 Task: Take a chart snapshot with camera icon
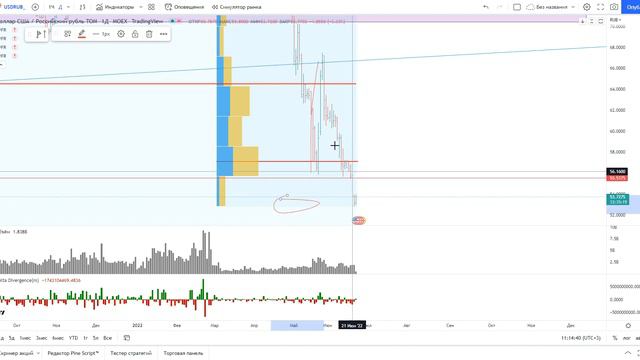(x=614, y=7)
